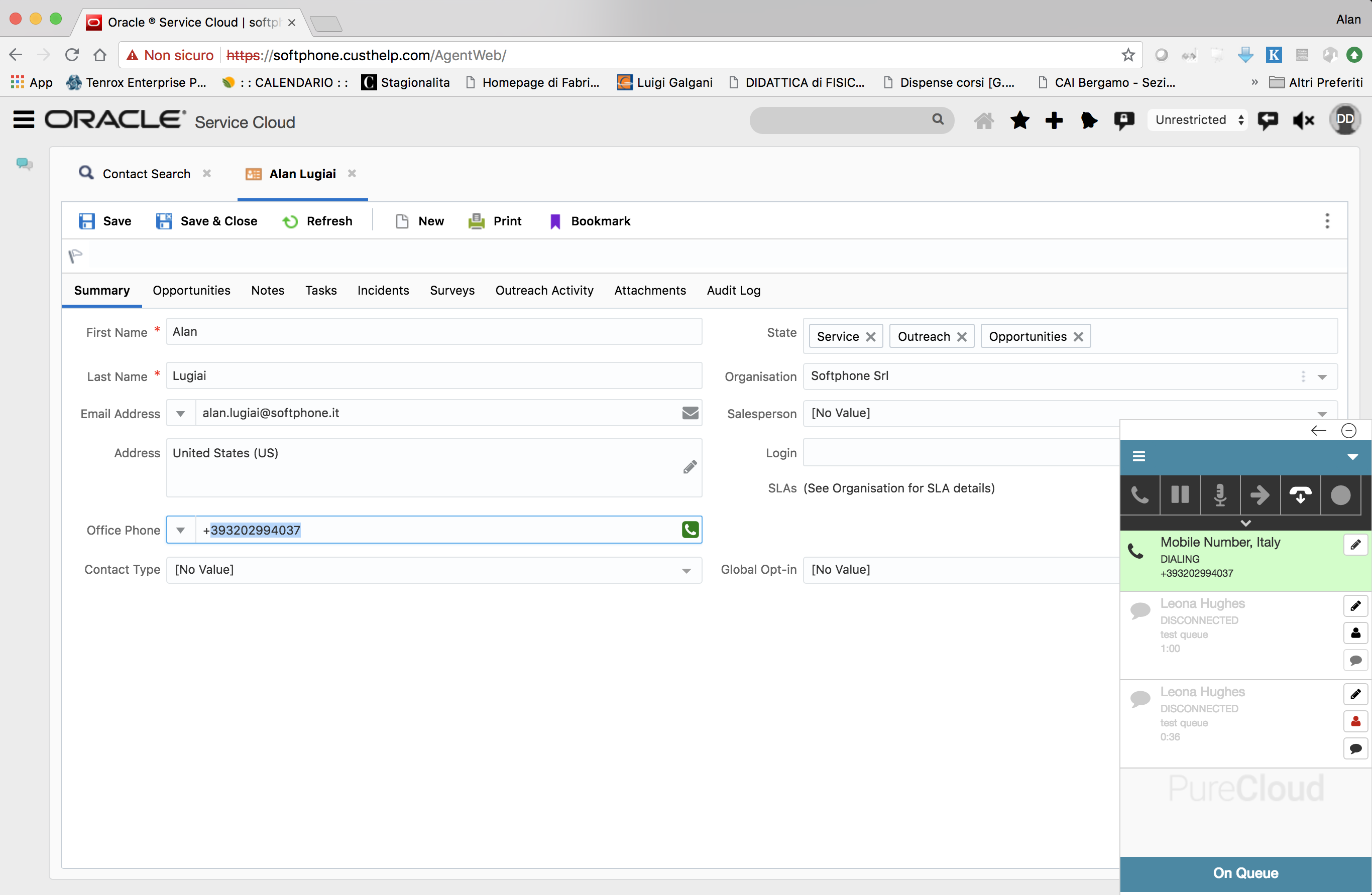Start recording the call with circle icon
Screen dimensions: 1372x895
1341,495
